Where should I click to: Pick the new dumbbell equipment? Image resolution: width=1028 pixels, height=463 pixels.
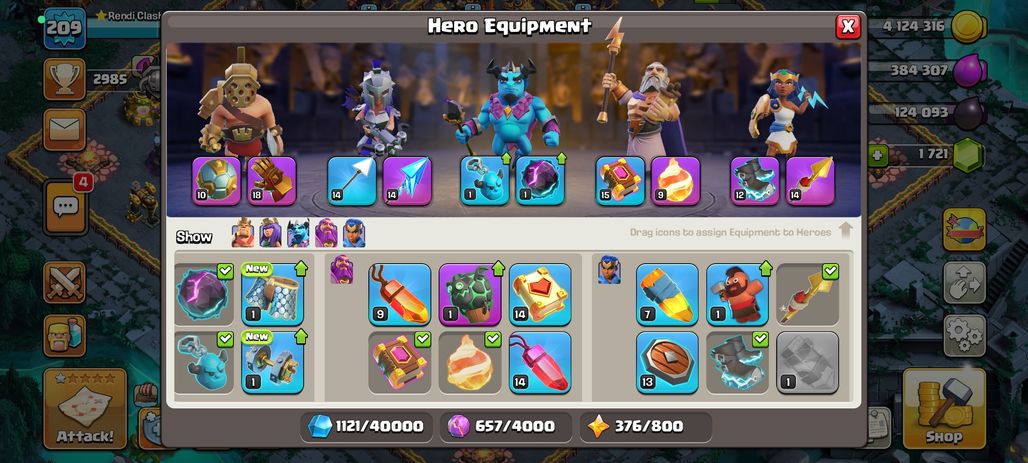[273, 363]
